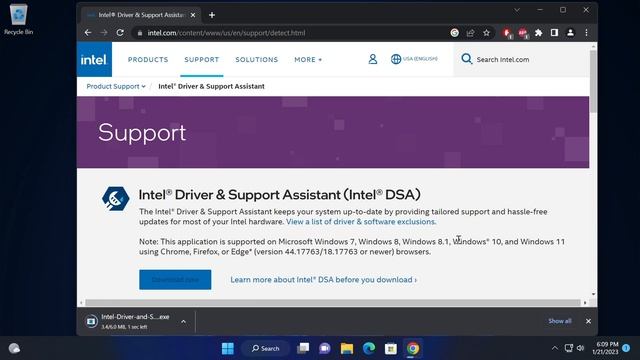Open the SOLUTIONS menu
This screenshot has height=360, width=640.
point(256,60)
